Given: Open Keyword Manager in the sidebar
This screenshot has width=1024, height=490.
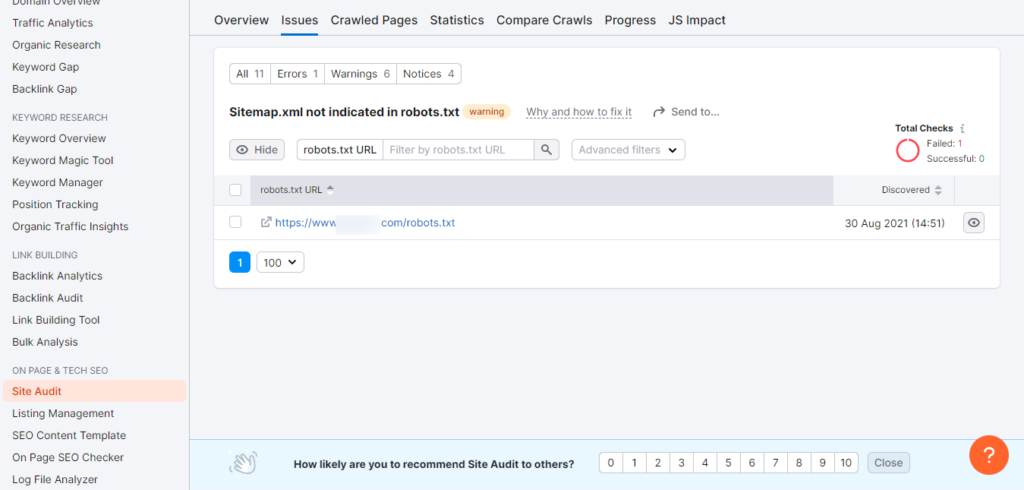Looking at the screenshot, I should pyautogui.click(x=57, y=182).
